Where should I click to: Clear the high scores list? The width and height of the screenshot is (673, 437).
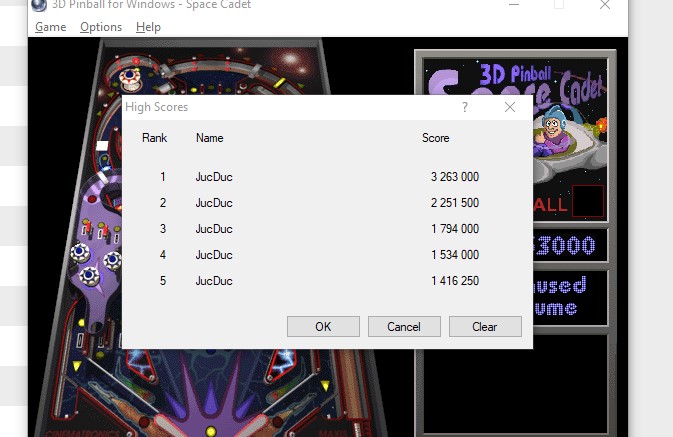click(x=485, y=327)
